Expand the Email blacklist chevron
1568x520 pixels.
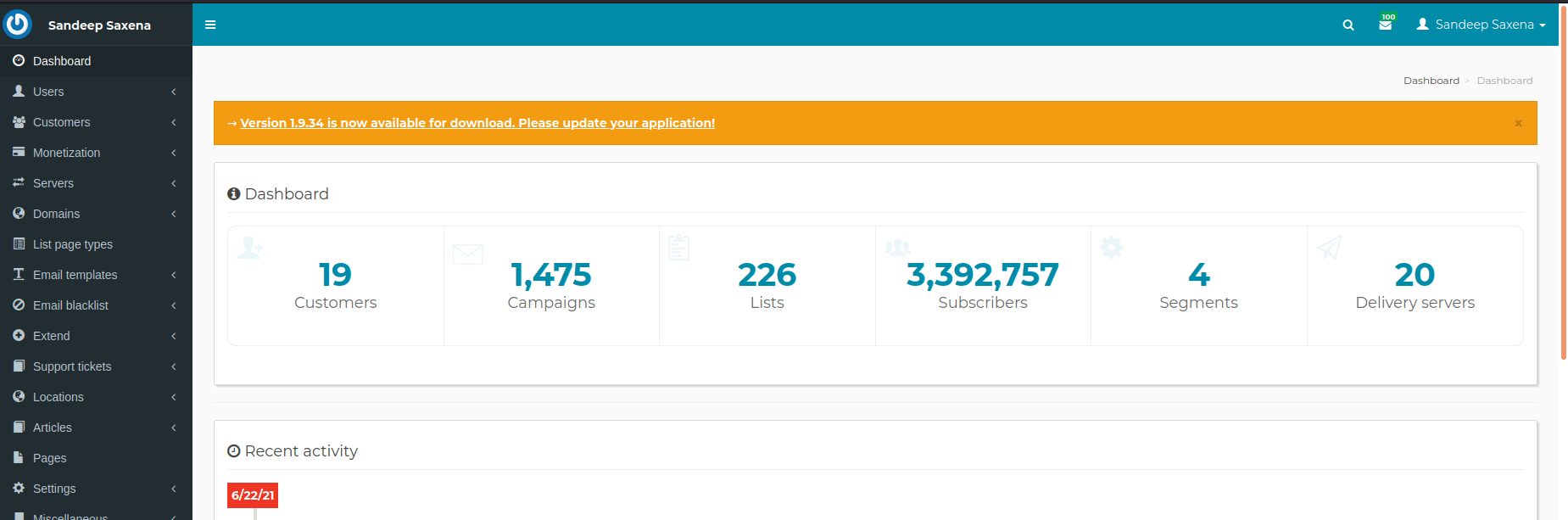pos(174,305)
